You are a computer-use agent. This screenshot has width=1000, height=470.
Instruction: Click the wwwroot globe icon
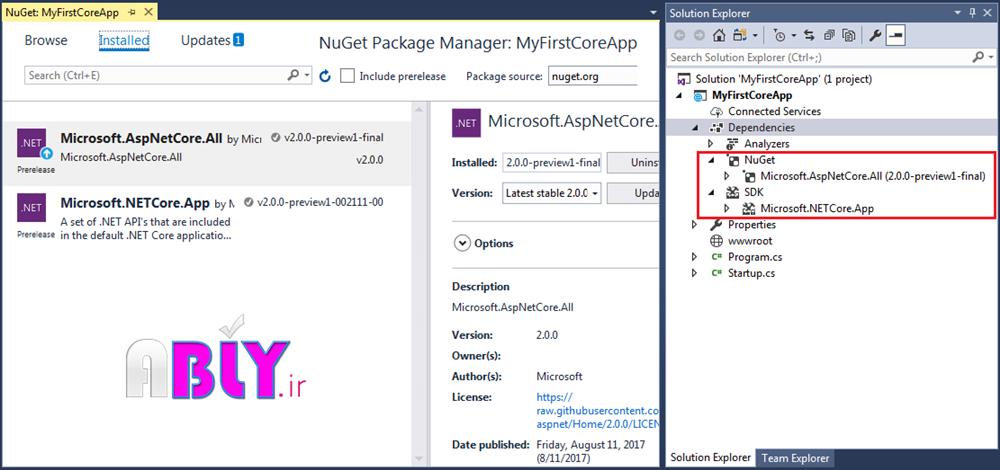(x=716, y=241)
